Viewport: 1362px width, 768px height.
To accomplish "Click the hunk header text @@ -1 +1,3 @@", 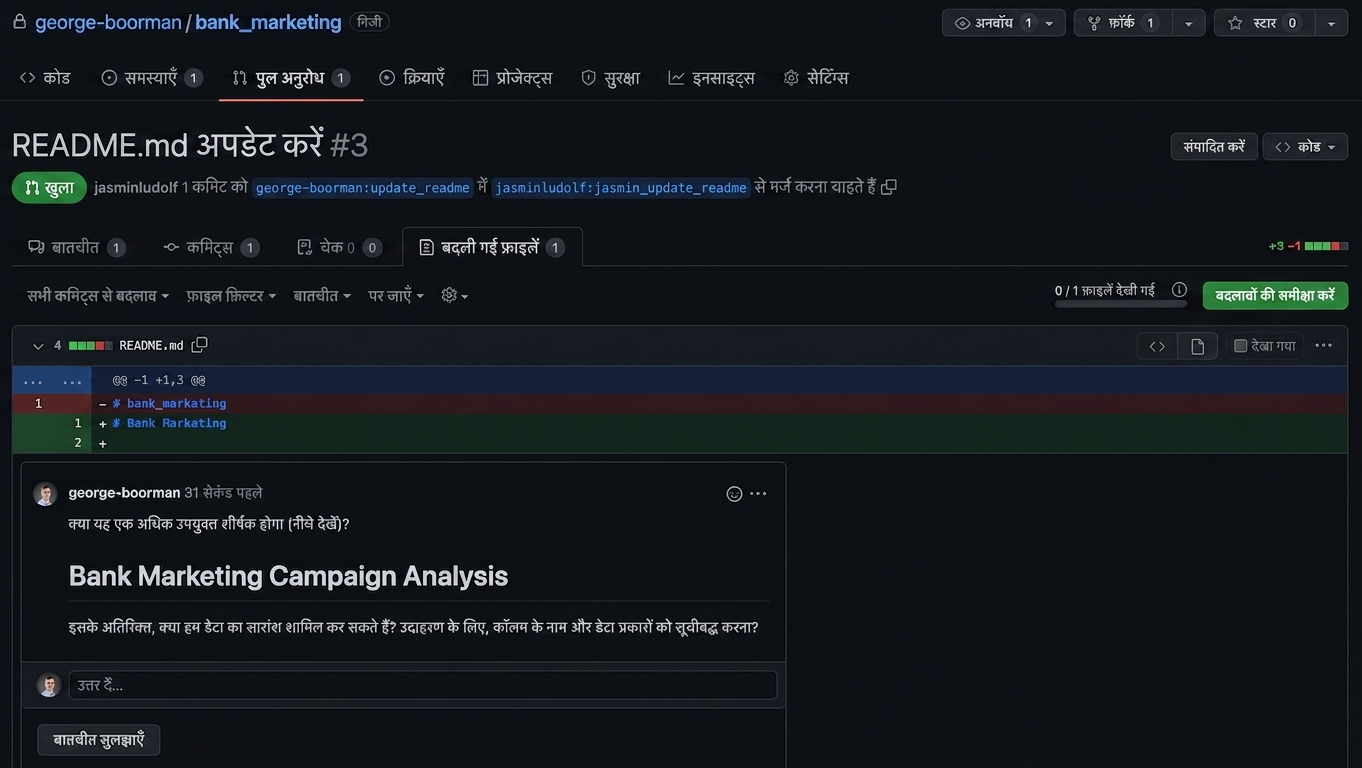I will (x=159, y=381).
